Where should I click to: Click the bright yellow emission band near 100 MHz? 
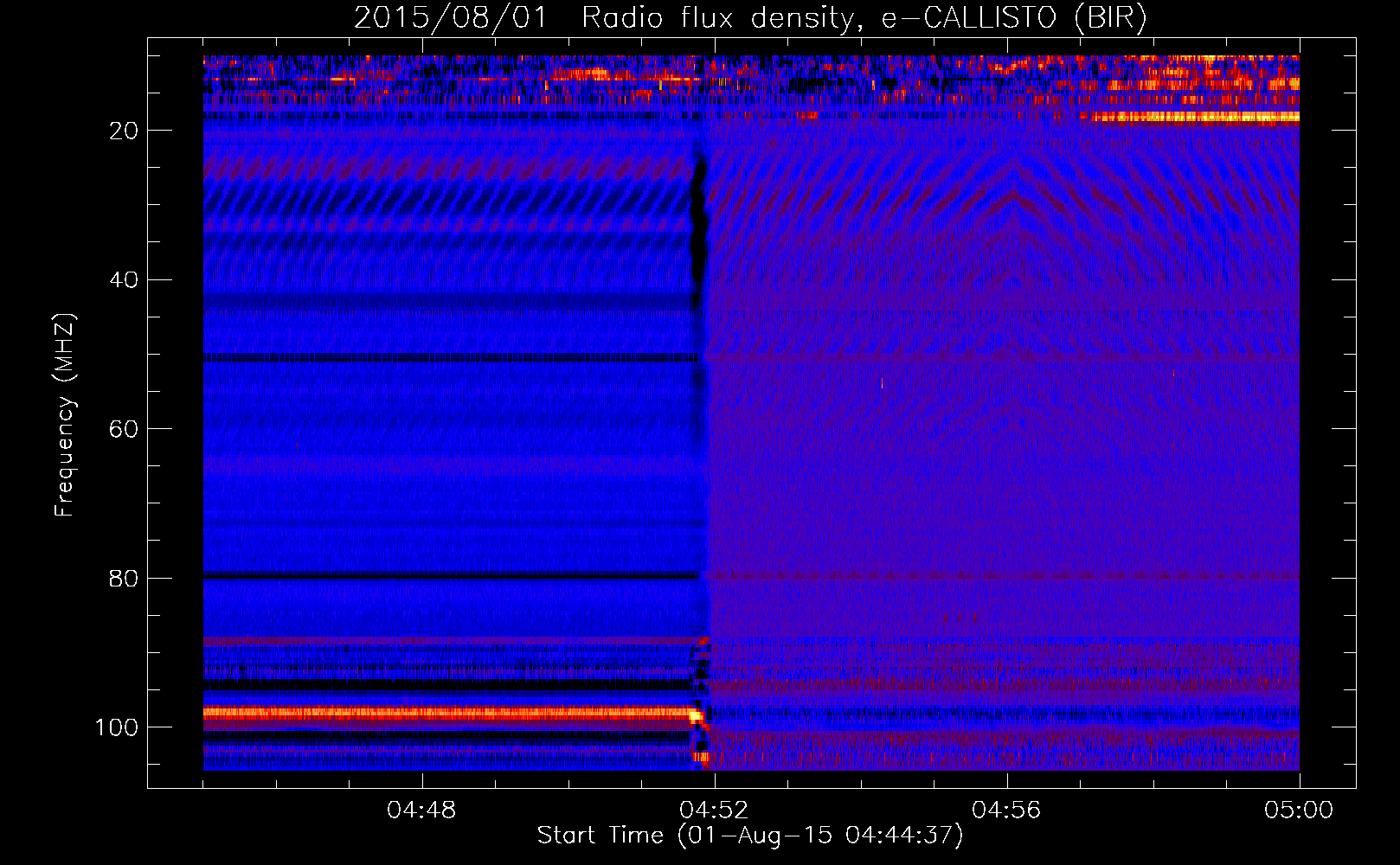450,714
